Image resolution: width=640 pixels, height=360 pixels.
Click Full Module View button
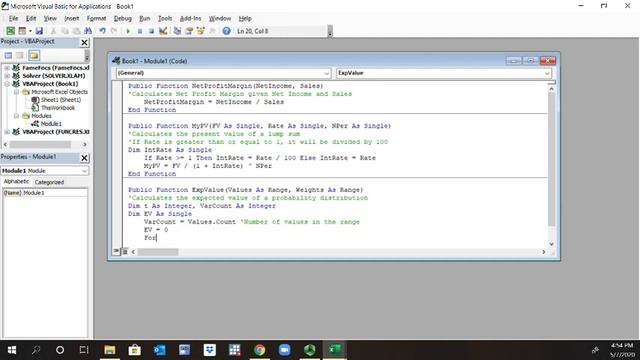(x=125, y=251)
